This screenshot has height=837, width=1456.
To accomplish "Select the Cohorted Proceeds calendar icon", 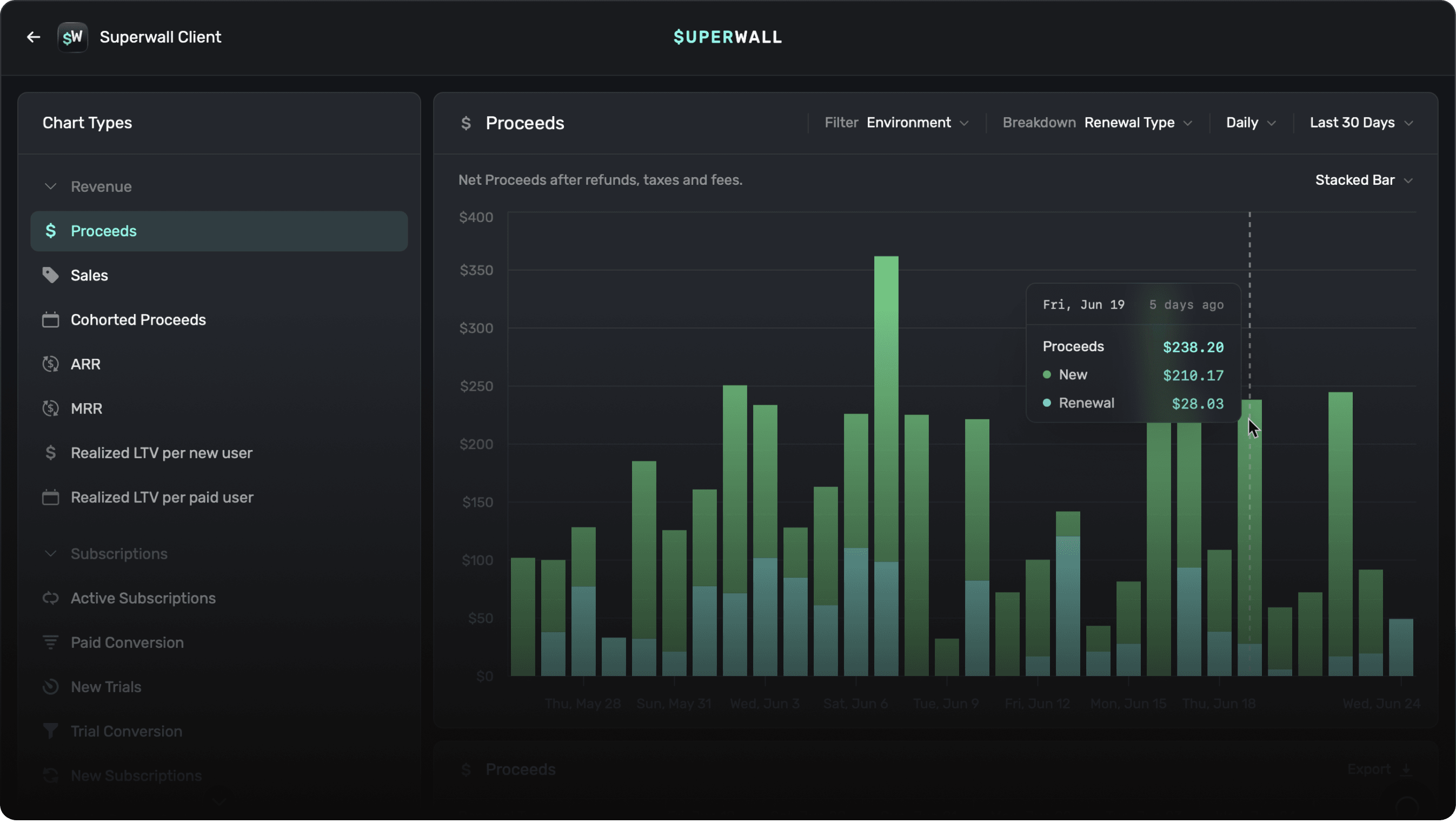I will point(51,320).
